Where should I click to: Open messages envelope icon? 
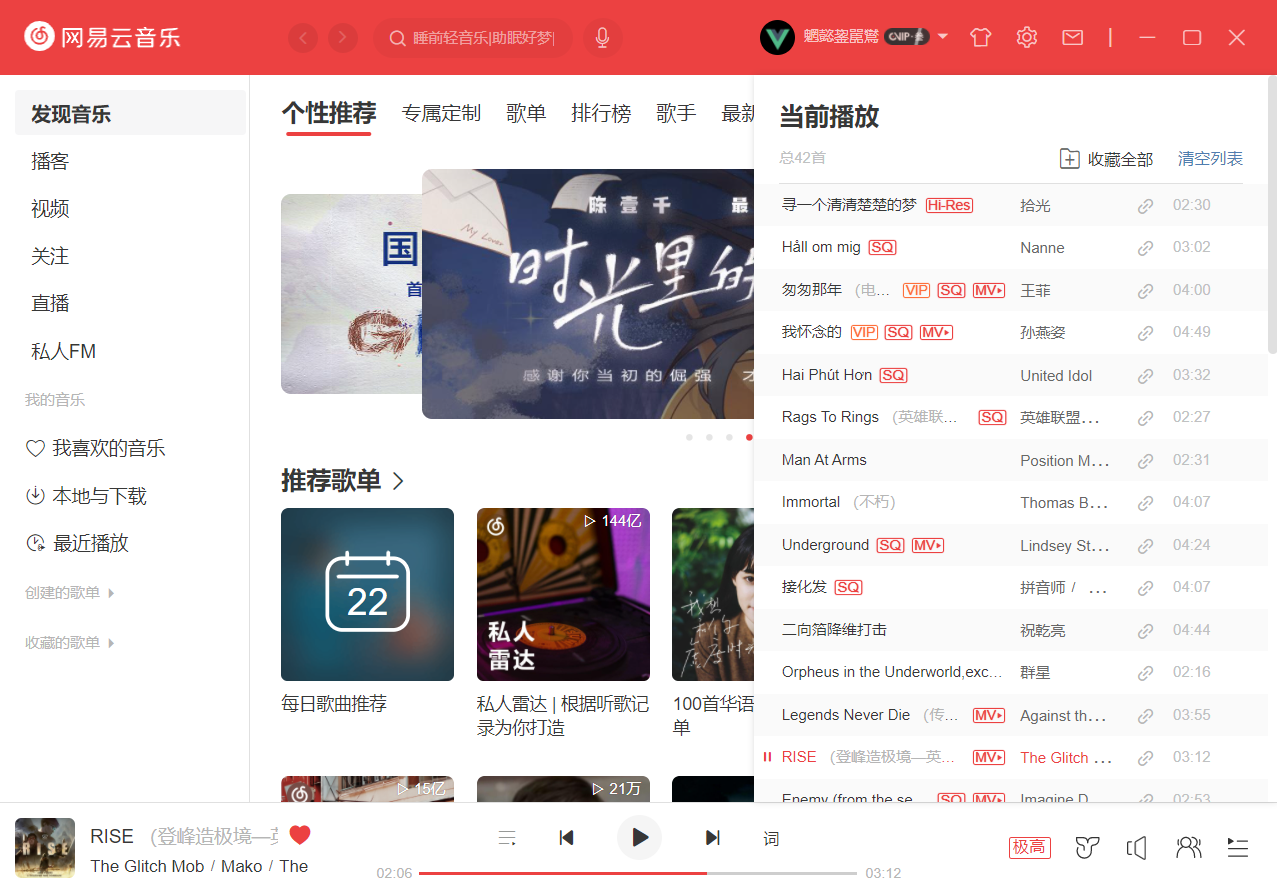pos(1072,38)
